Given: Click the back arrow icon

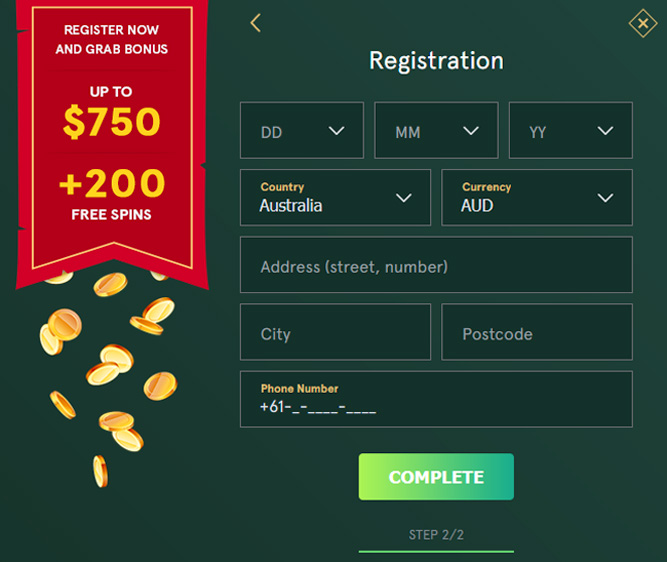Looking at the screenshot, I should 256,23.
